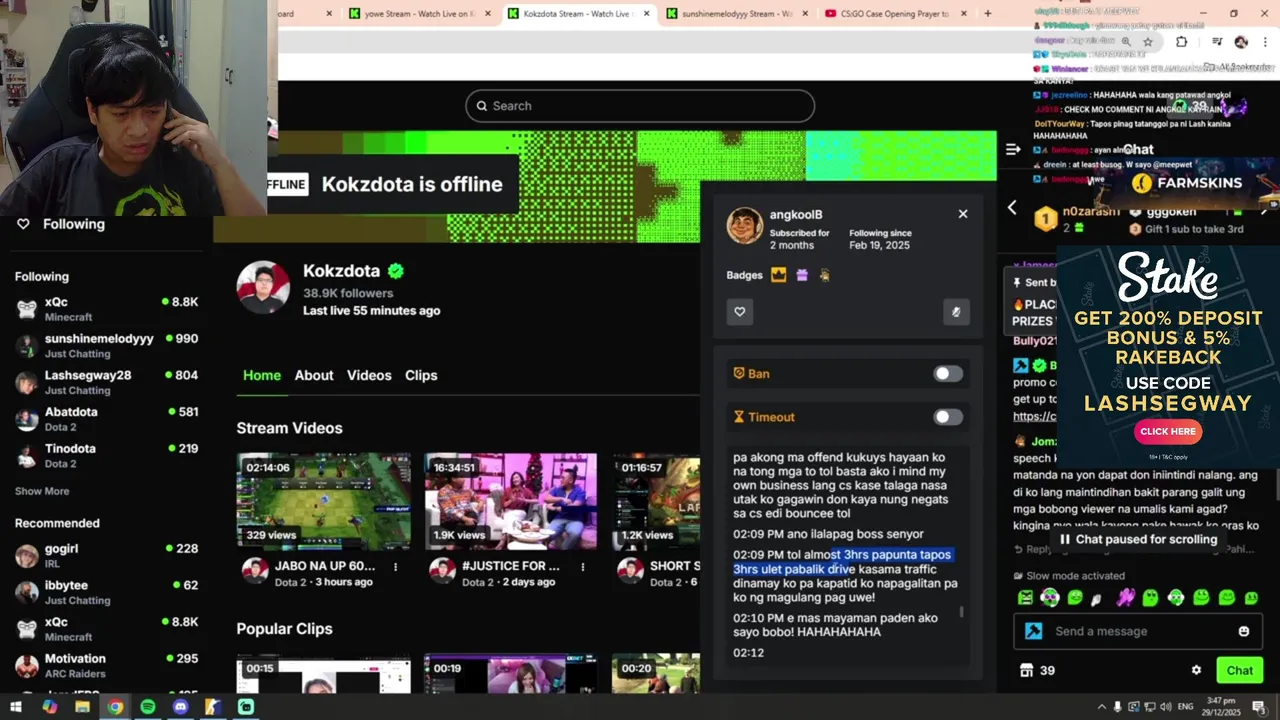
Task: Open the taskbar clock 3:47 pm
Action: pos(1223,707)
